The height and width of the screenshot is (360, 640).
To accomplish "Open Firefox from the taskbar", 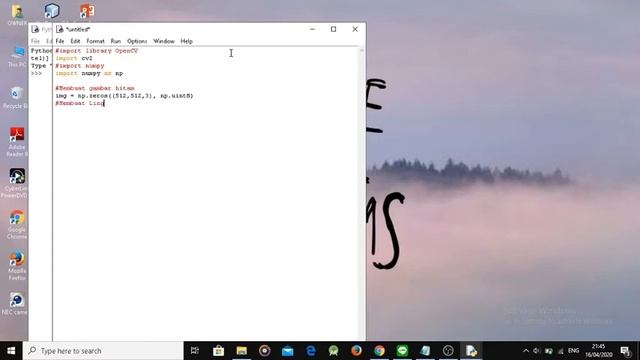I will [356, 351].
